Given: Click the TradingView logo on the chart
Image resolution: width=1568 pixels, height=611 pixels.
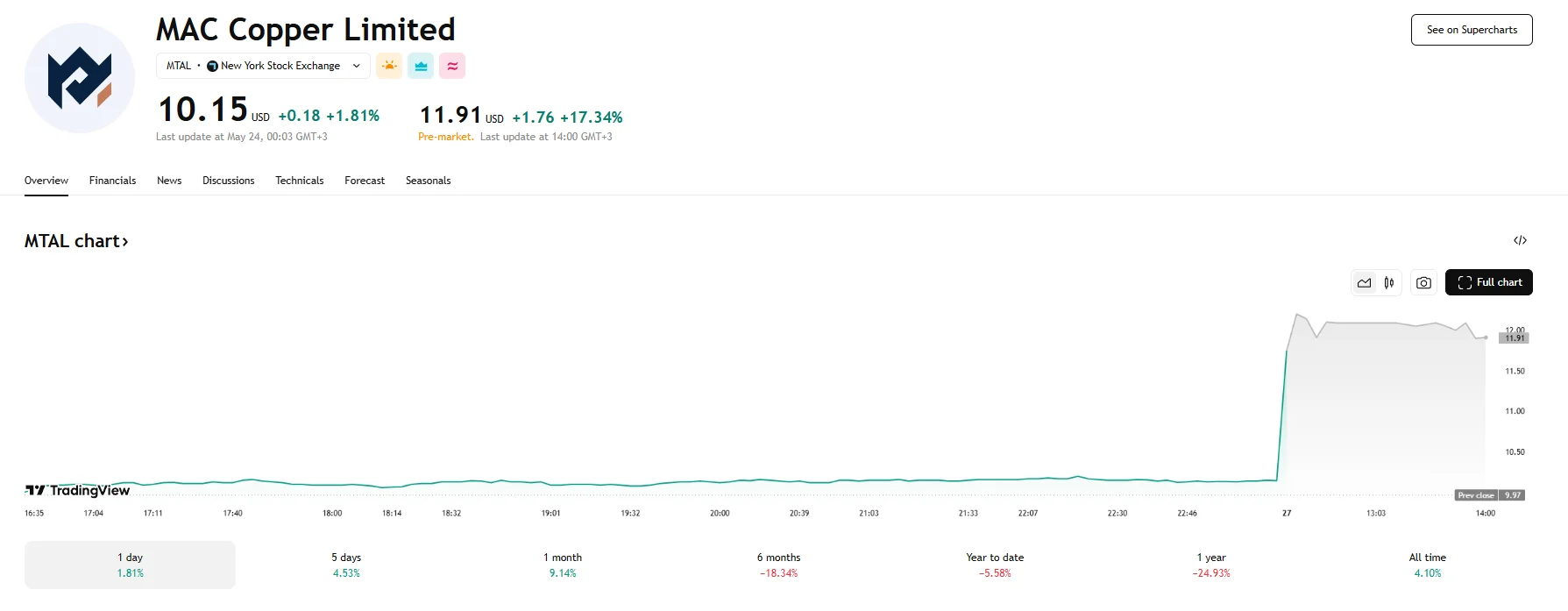Looking at the screenshot, I should coord(77,490).
